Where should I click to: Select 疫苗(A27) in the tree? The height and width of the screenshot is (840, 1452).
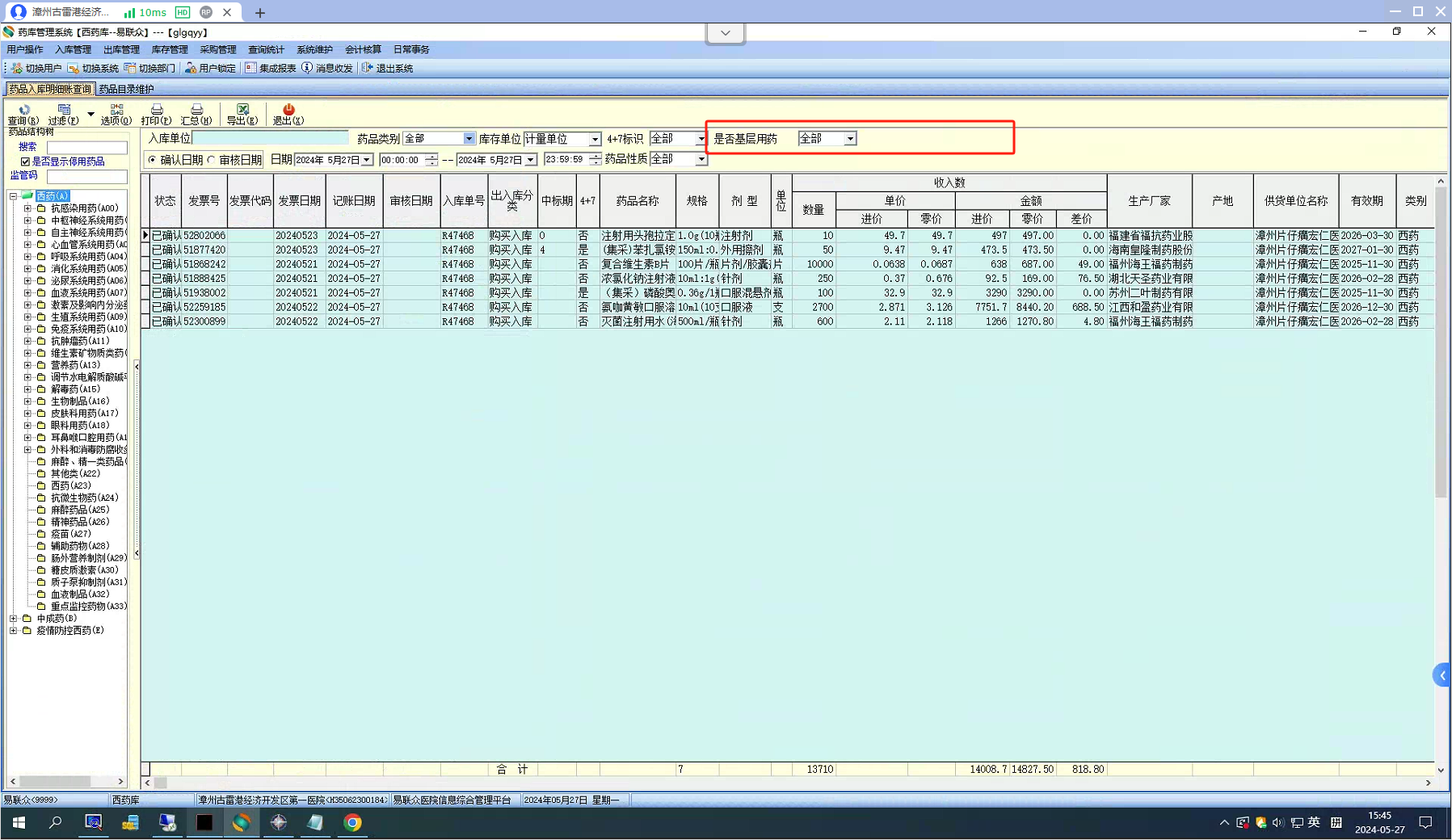point(71,535)
